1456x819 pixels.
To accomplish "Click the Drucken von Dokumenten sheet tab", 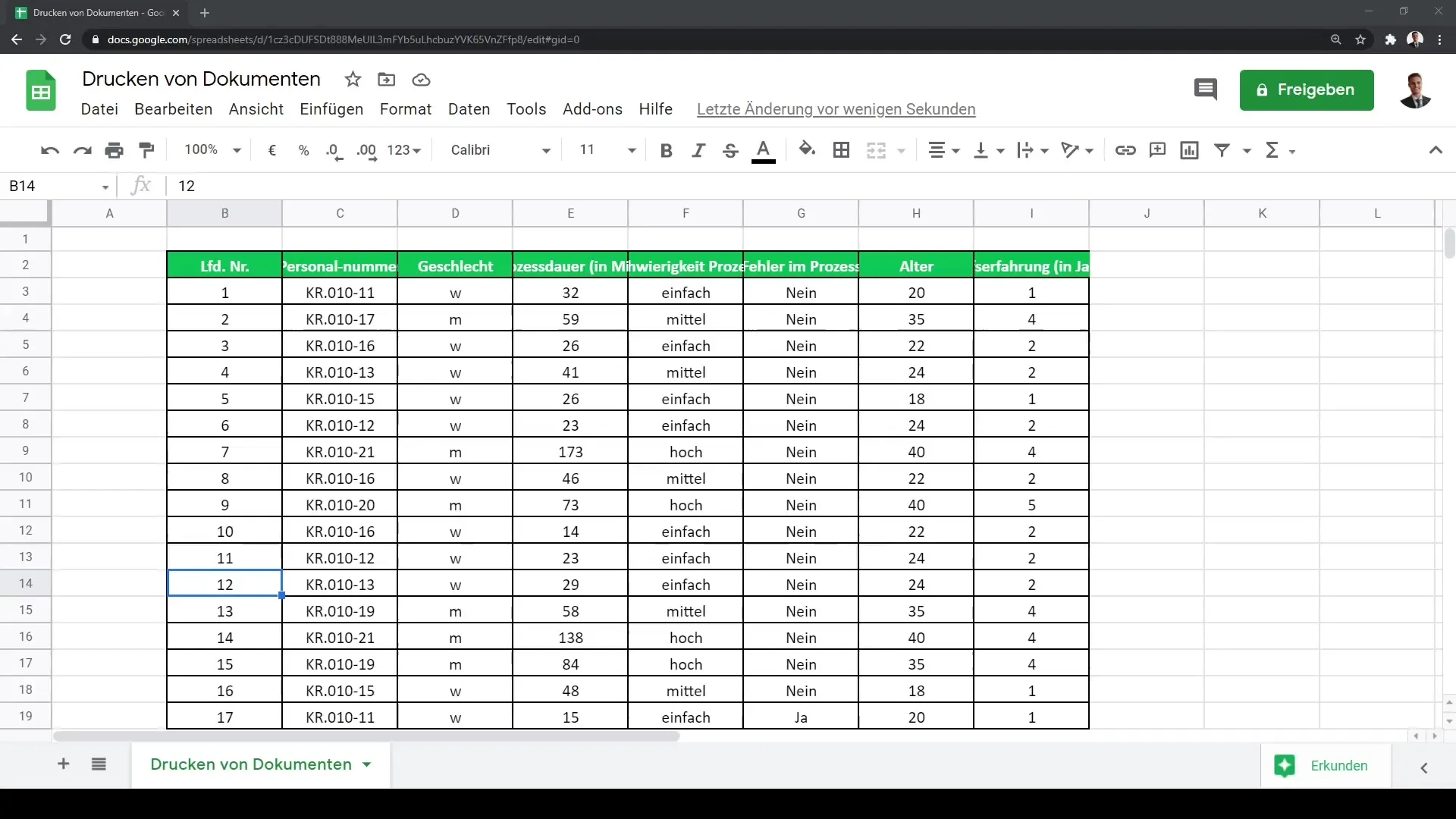I will [251, 764].
